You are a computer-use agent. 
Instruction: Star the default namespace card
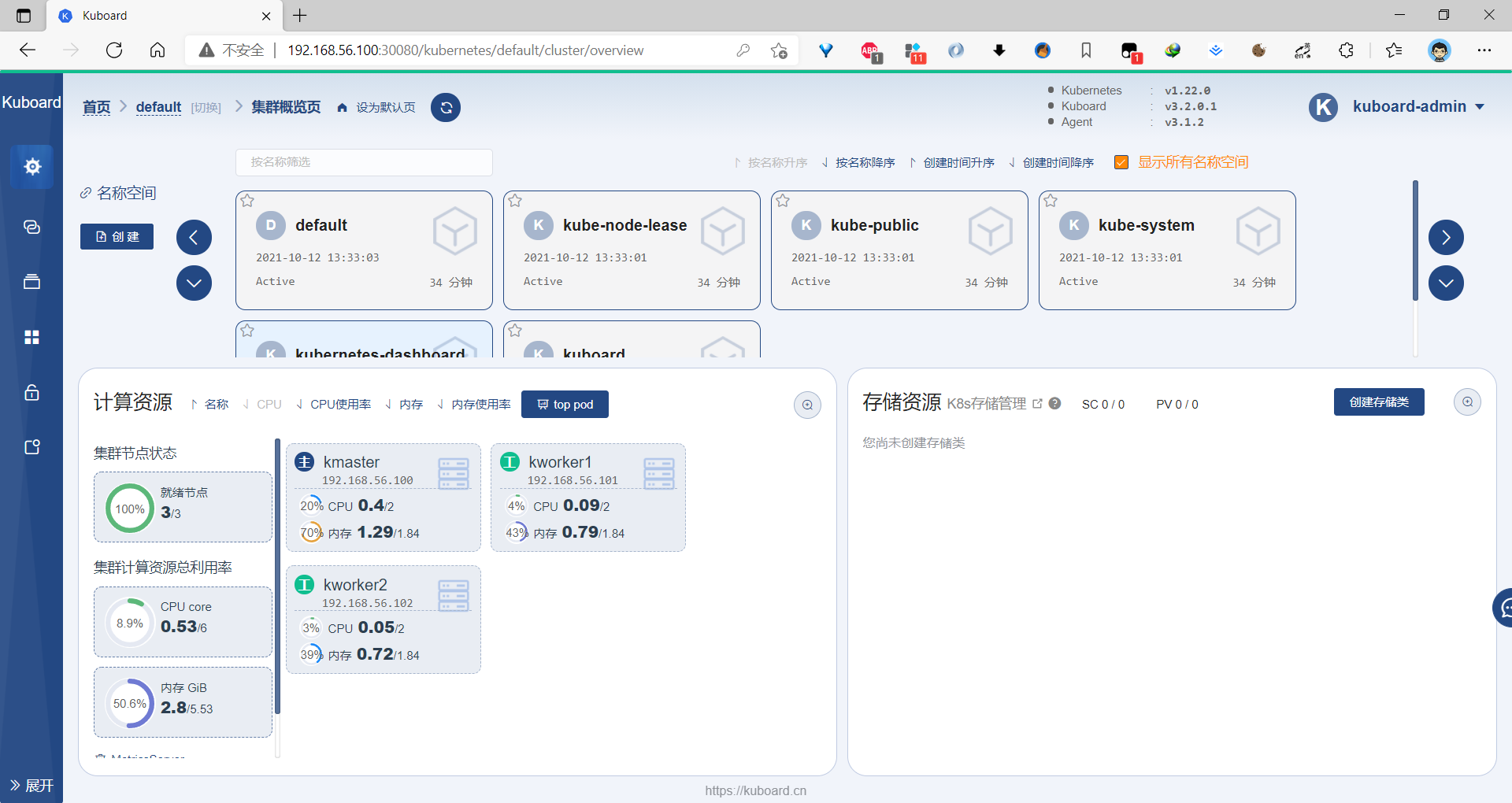pyautogui.click(x=247, y=201)
